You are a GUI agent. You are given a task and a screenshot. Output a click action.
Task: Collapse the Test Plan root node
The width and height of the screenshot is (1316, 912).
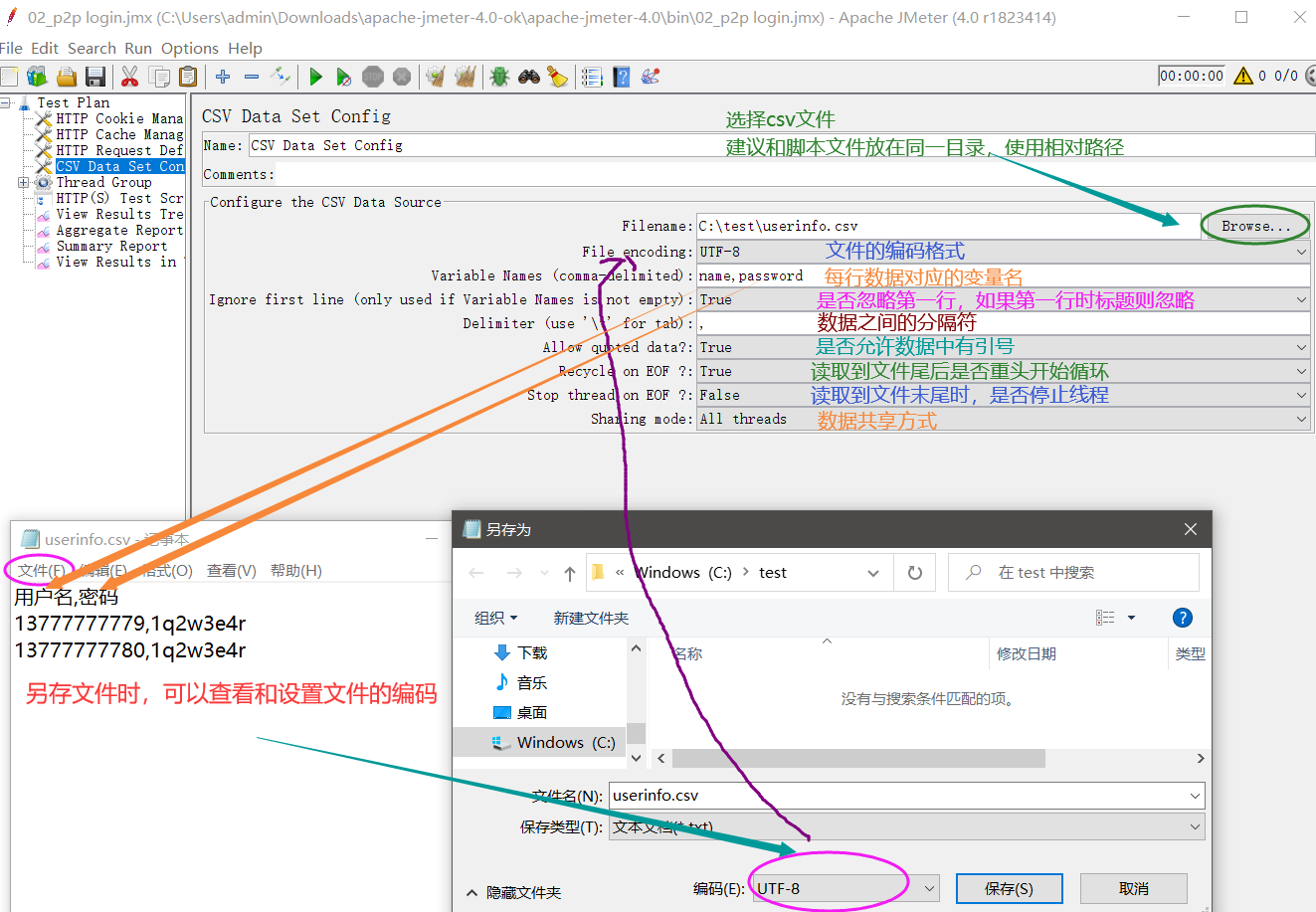(x=5, y=102)
